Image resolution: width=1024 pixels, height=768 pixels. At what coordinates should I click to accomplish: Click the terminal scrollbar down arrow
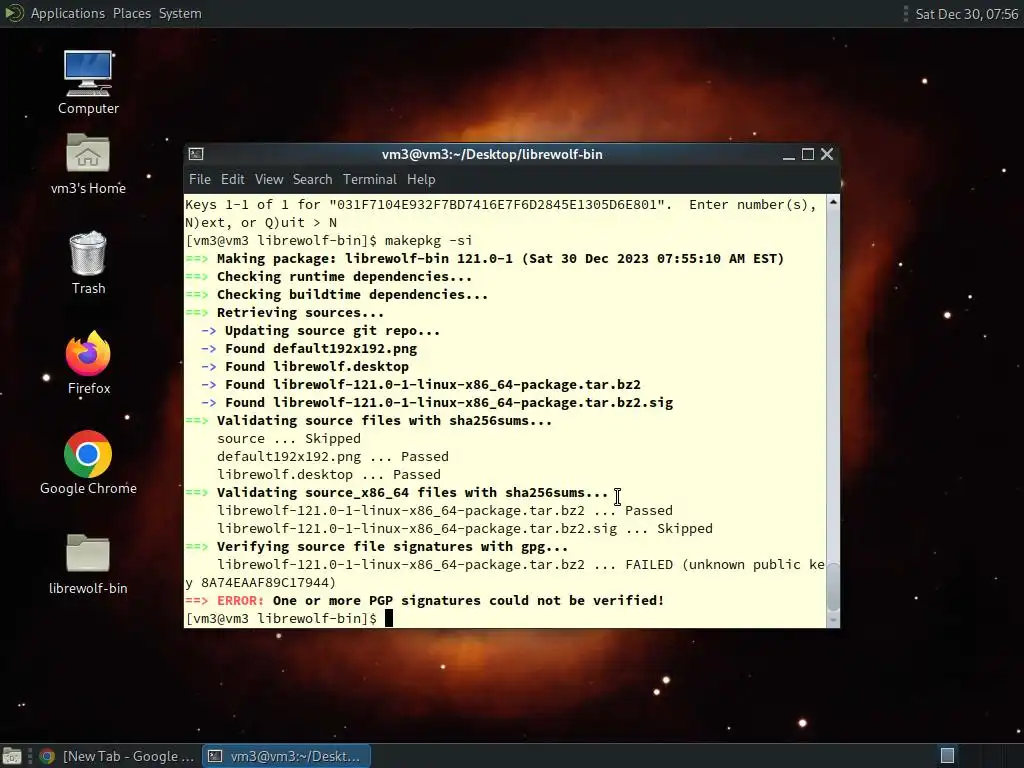pyautogui.click(x=833, y=620)
